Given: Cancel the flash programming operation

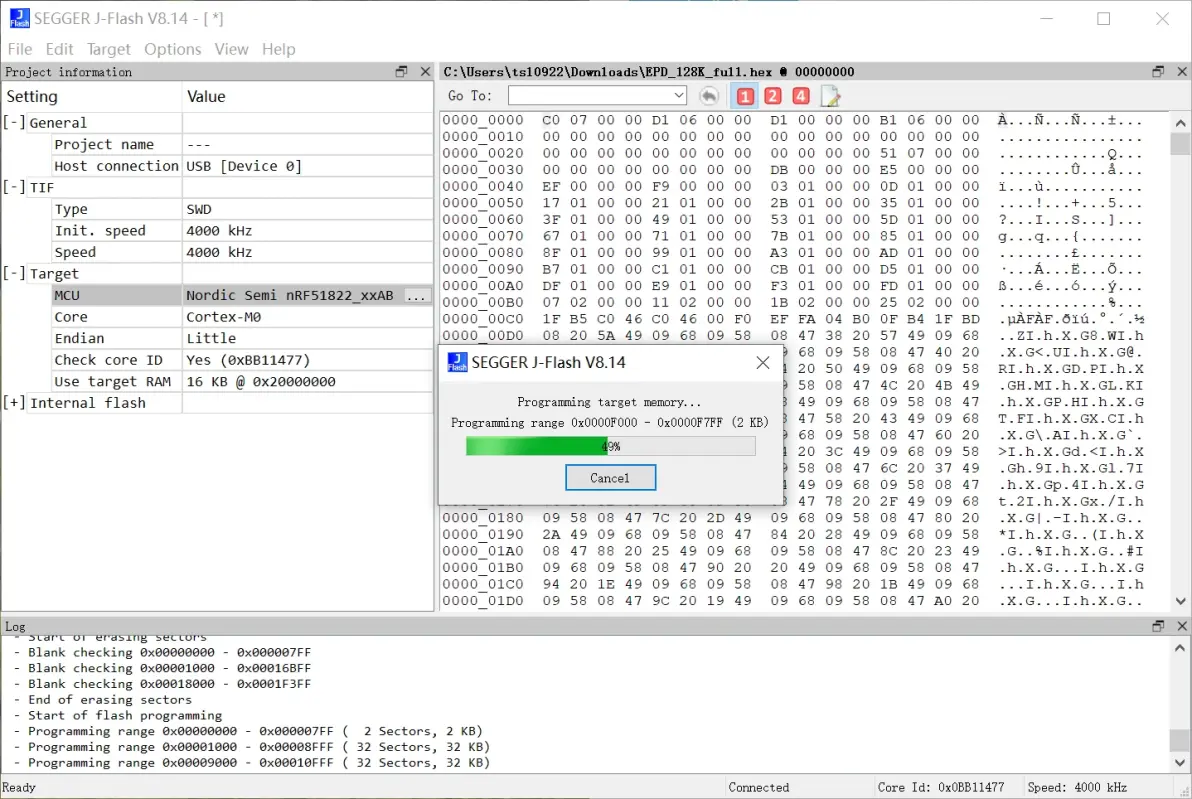Looking at the screenshot, I should (x=610, y=478).
